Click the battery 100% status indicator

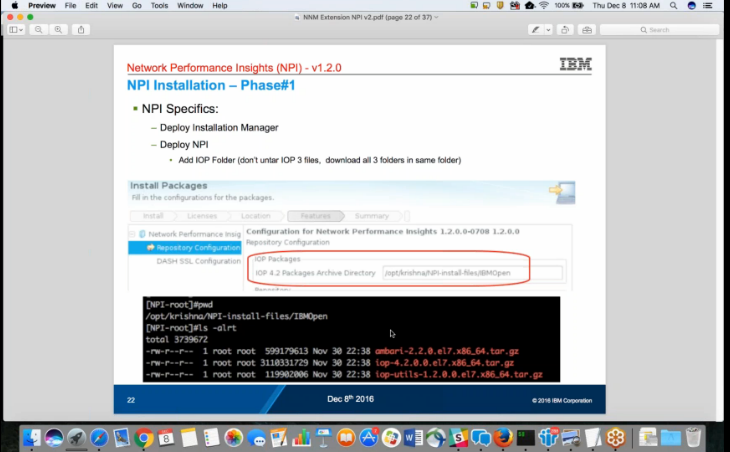(569, 6)
